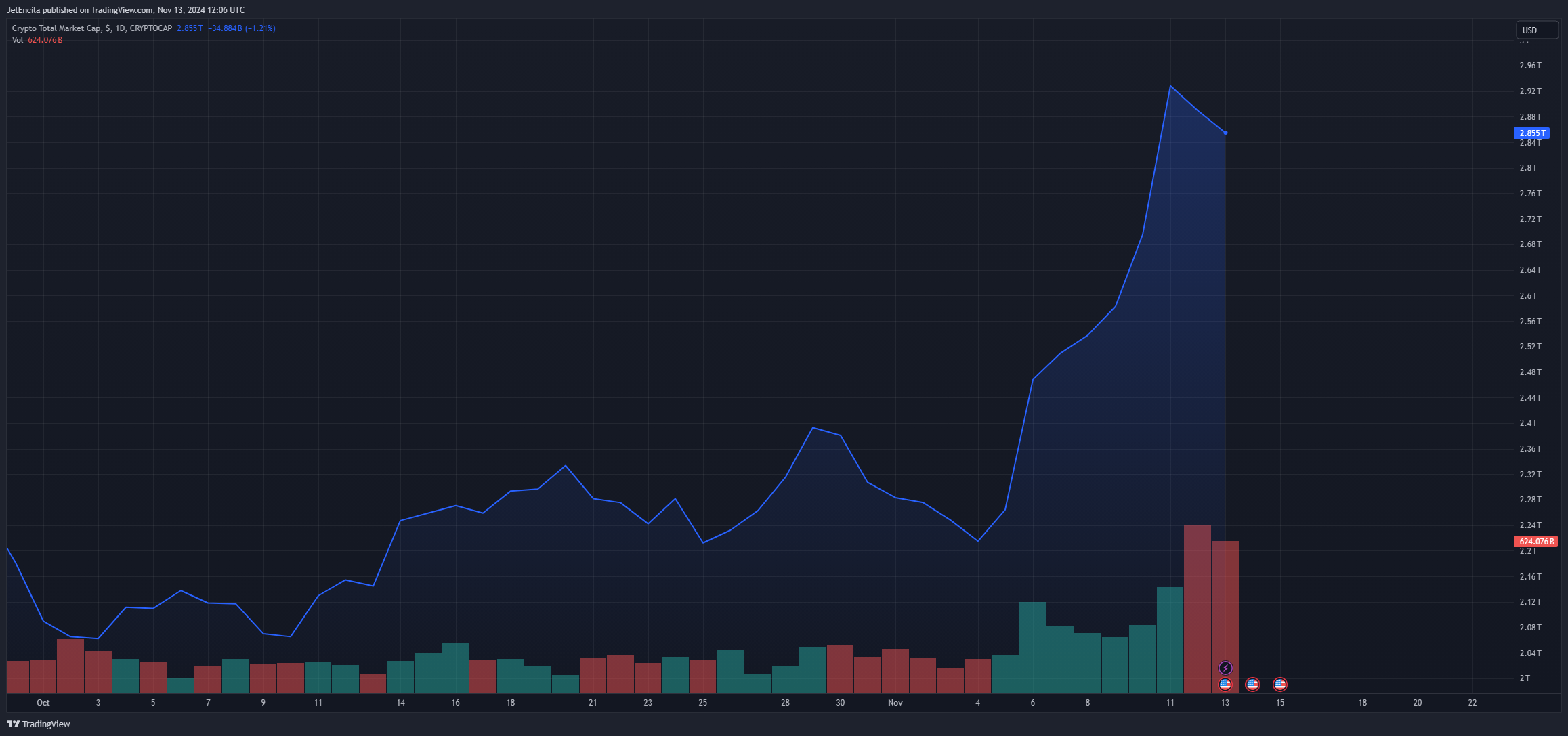Click the date 22 on the time axis
This screenshot has height=736, width=1568.
click(1472, 703)
